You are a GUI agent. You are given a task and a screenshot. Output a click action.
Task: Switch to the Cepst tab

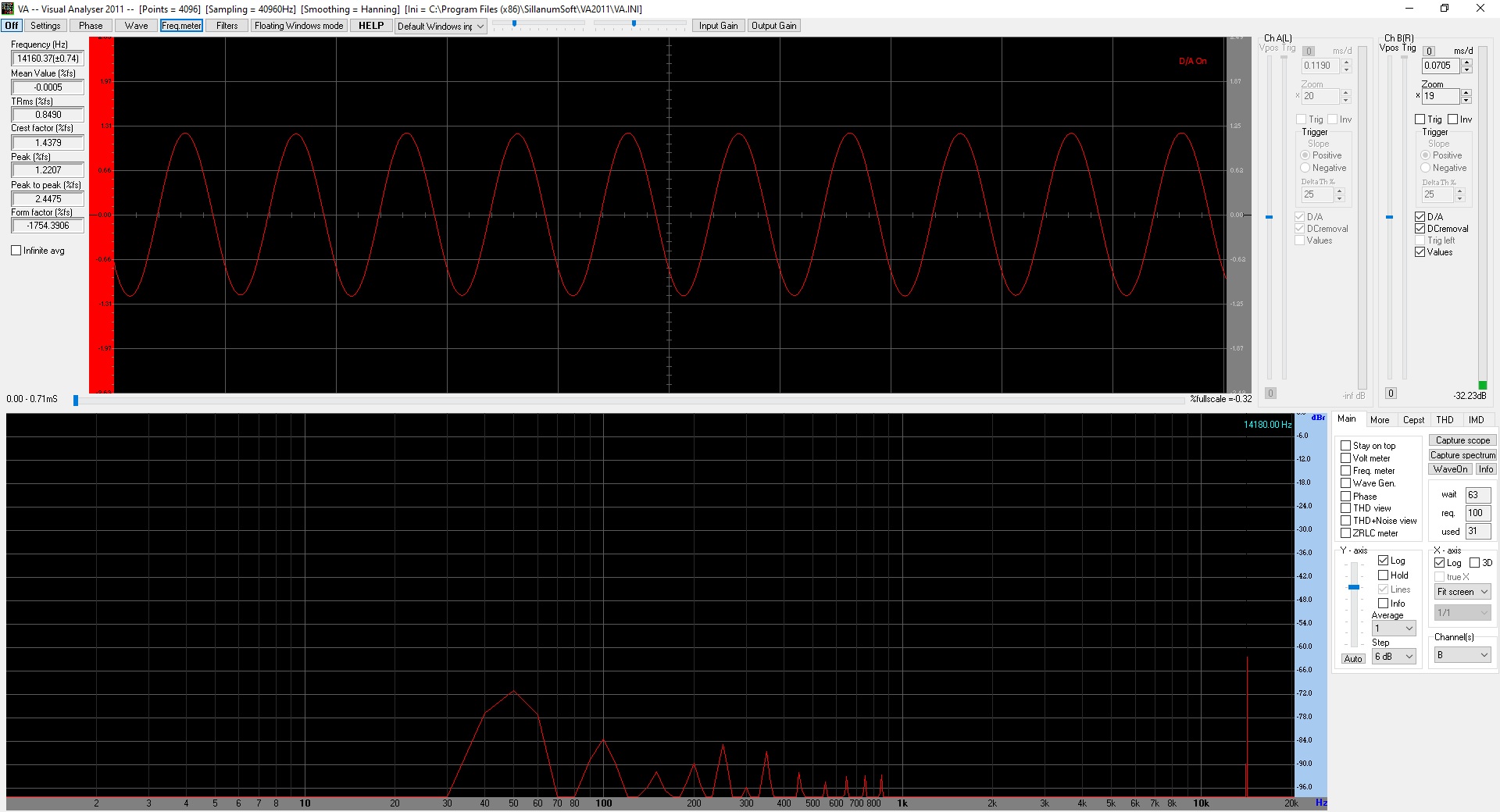click(1413, 420)
